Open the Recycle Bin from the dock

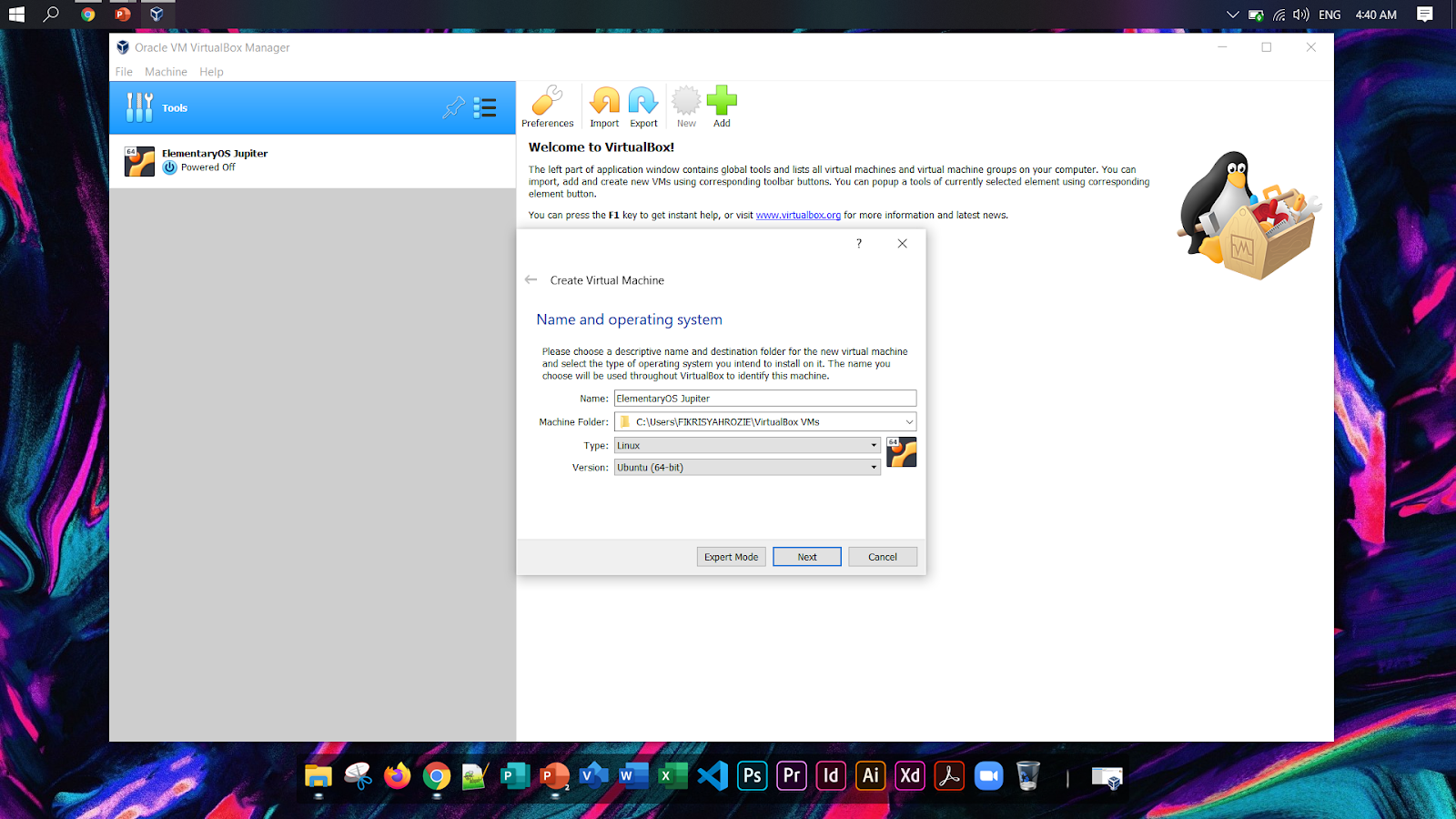pos(1028,776)
